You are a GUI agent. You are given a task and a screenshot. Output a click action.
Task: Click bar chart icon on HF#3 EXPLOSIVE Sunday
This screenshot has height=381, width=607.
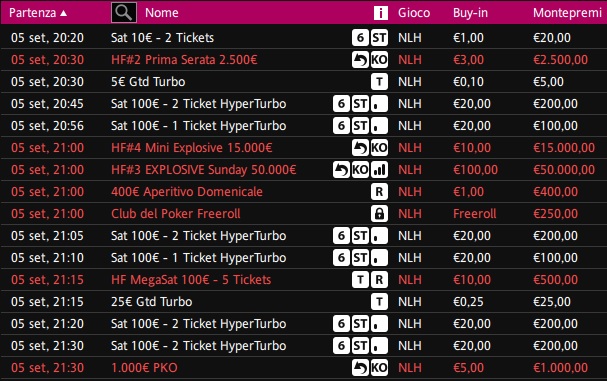click(379, 170)
